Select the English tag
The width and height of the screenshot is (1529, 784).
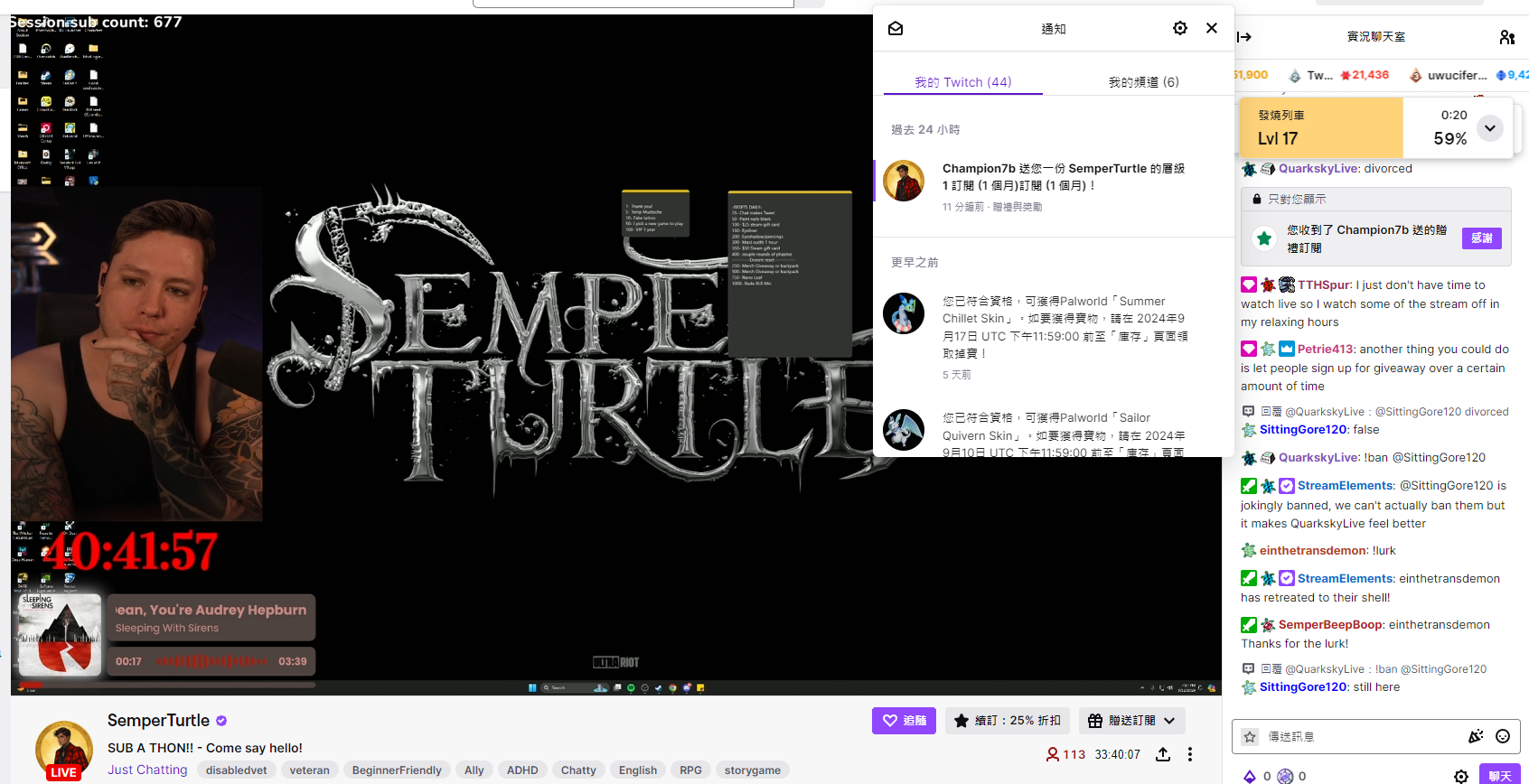click(x=638, y=770)
